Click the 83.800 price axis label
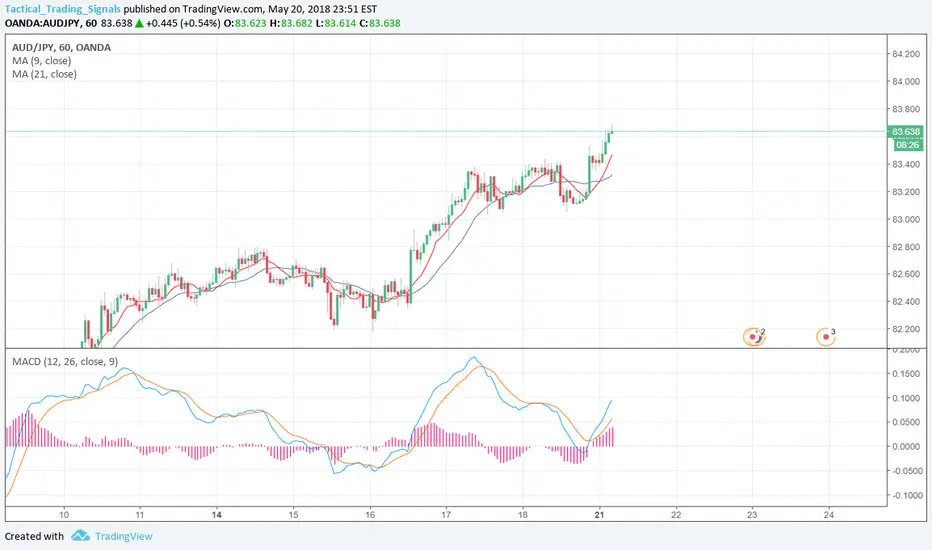This screenshot has height=550, width=932. click(905, 109)
